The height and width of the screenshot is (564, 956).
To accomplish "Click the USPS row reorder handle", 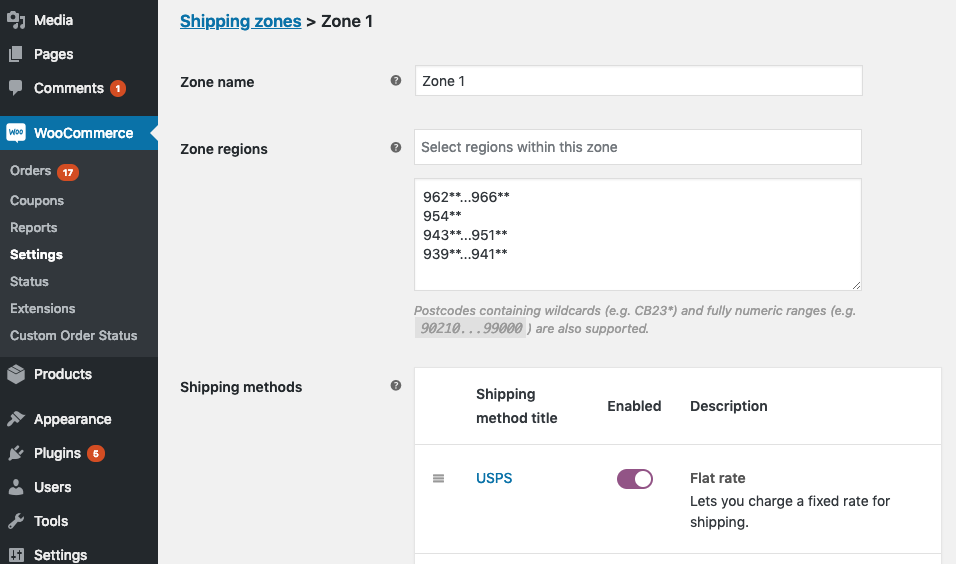I will 438,479.
